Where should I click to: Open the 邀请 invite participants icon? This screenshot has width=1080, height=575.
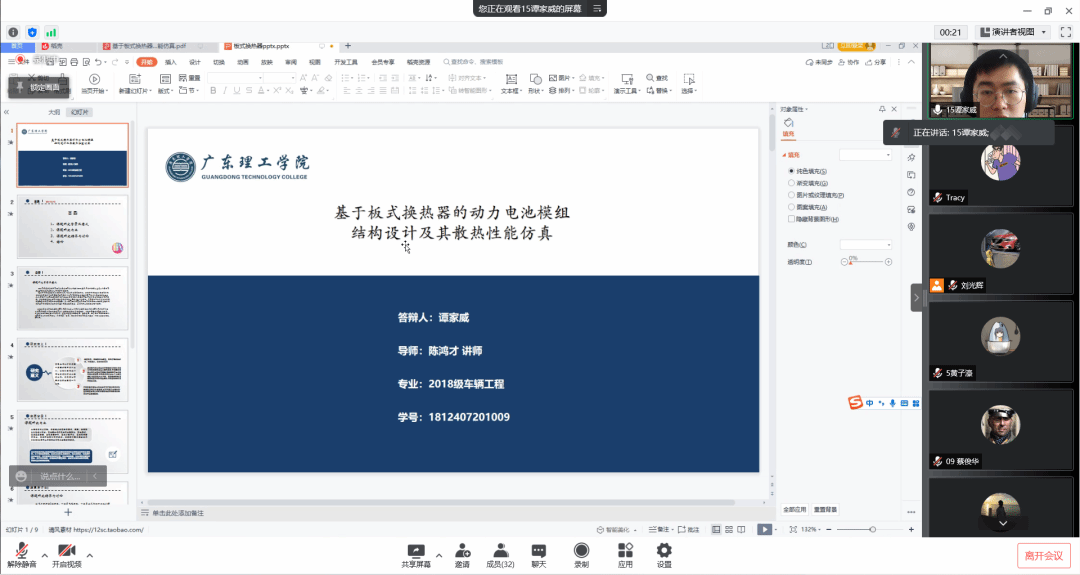coord(463,551)
